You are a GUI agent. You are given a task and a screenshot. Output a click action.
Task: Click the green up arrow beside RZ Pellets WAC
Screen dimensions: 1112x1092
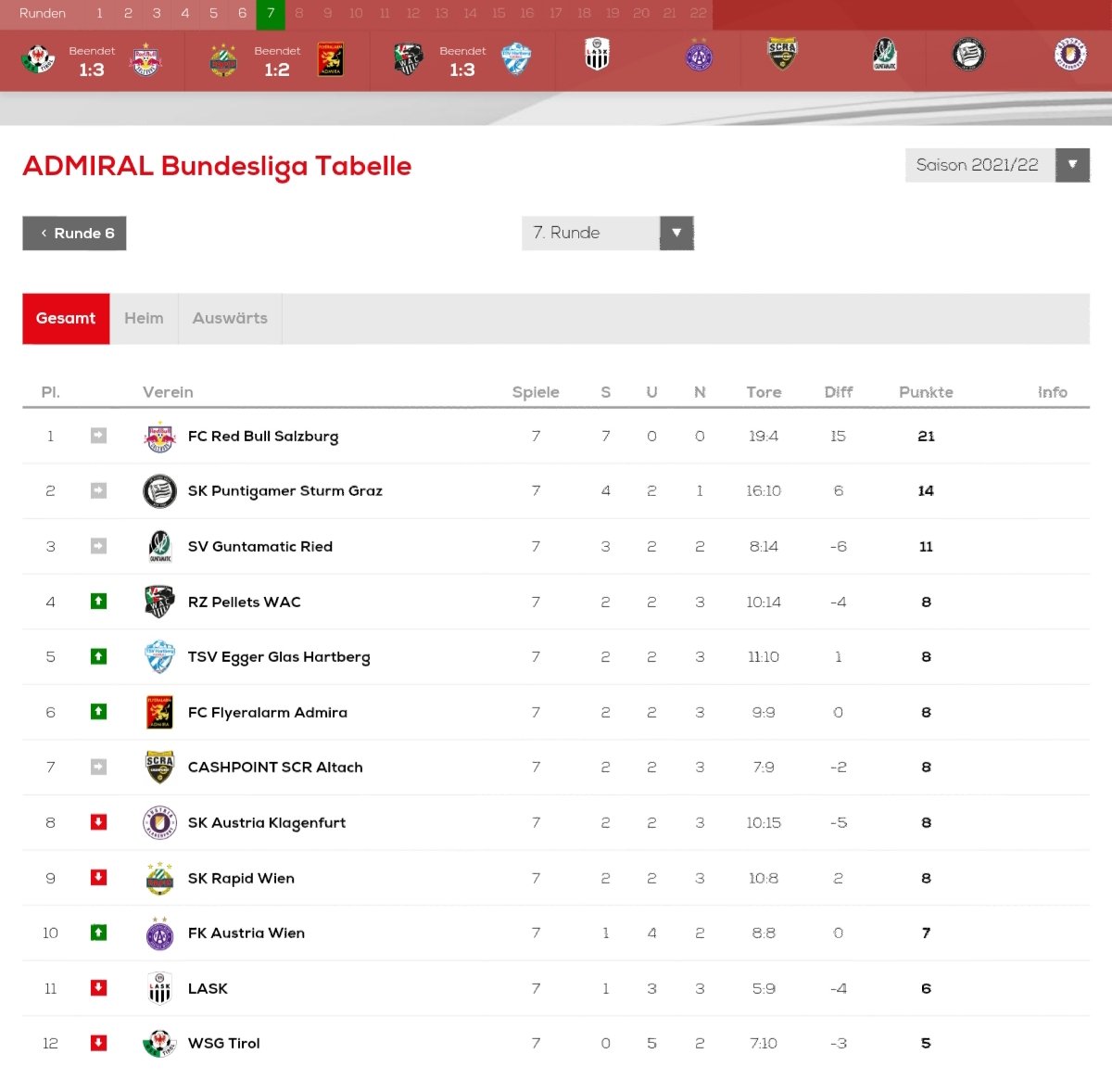point(98,602)
